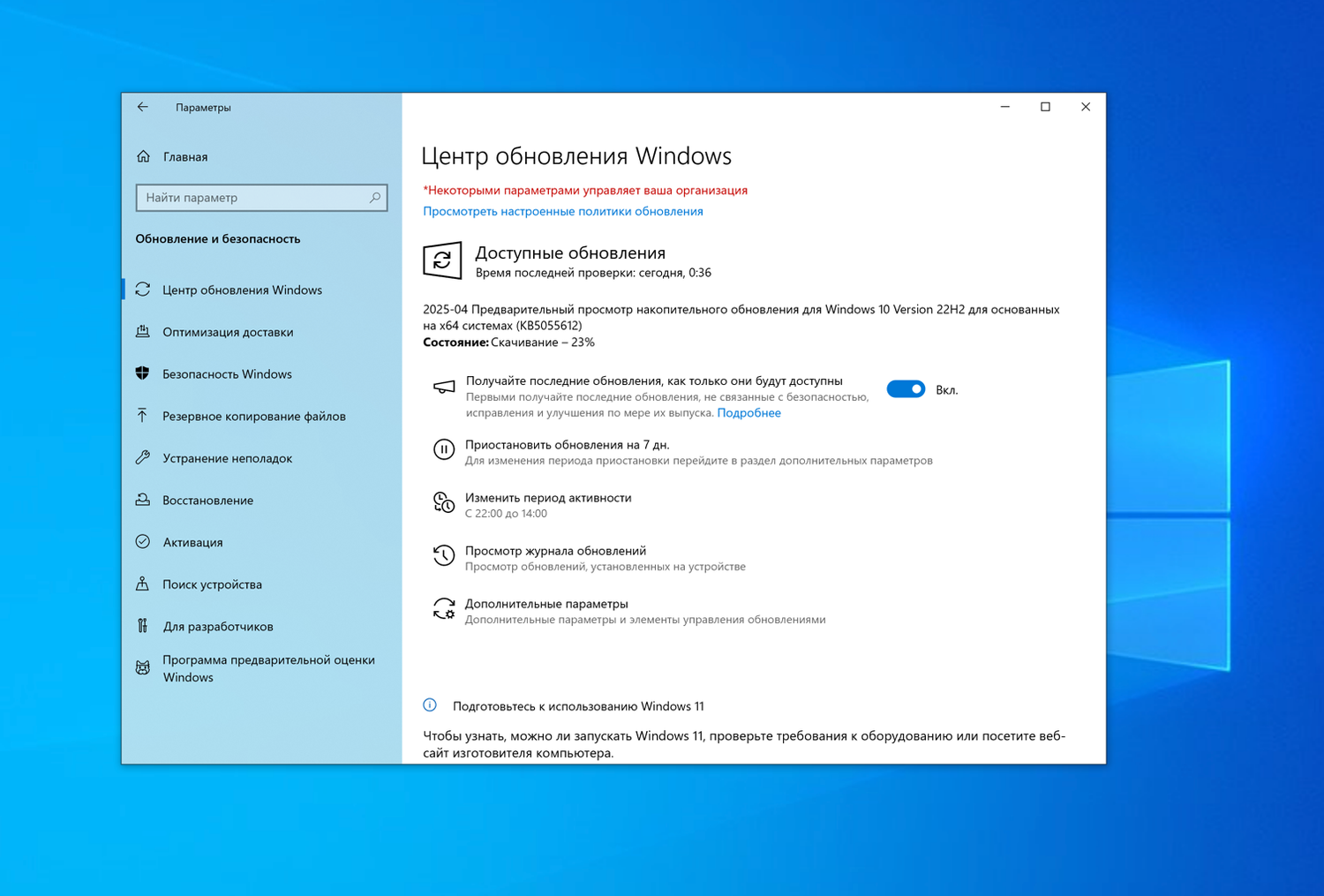Open the Восстановление section
The height and width of the screenshot is (896, 1324).
click(x=208, y=501)
